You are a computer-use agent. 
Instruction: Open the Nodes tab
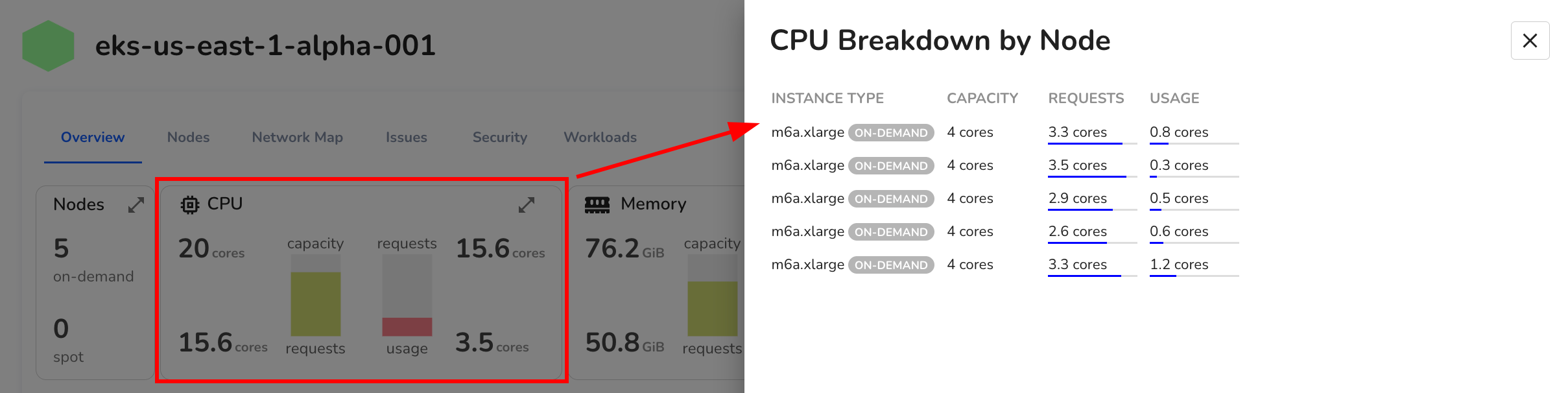point(188,137)
